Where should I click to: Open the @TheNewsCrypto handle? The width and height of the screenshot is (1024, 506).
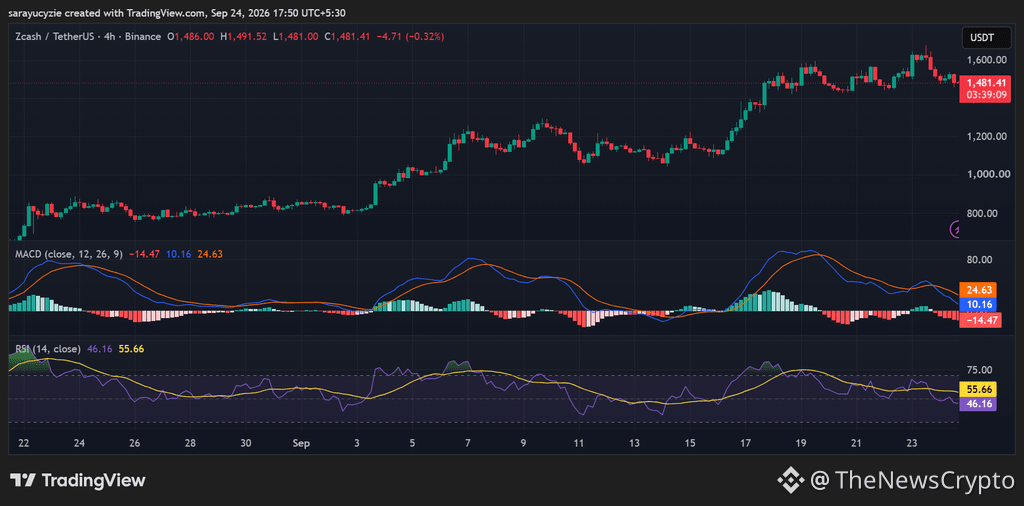(x=913, y=481)
